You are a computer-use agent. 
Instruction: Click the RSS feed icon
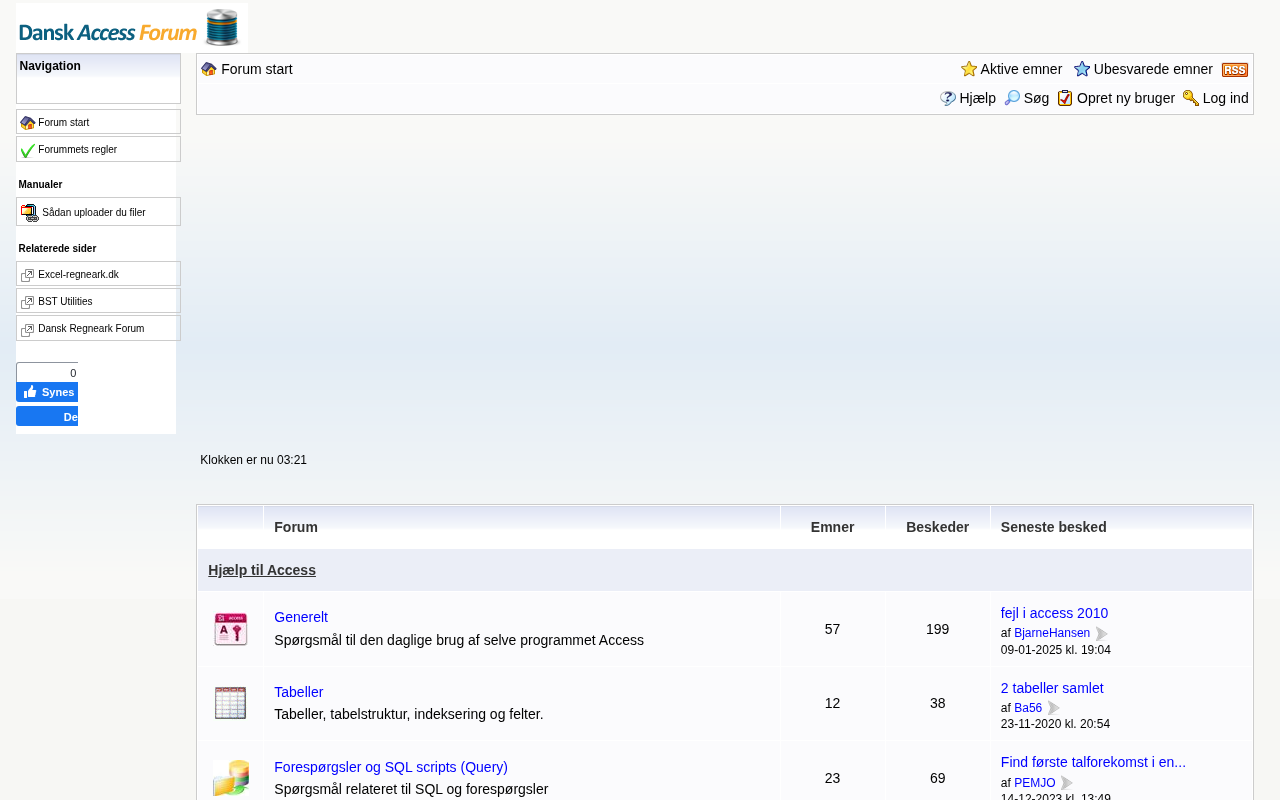[x=1234, y=70]
